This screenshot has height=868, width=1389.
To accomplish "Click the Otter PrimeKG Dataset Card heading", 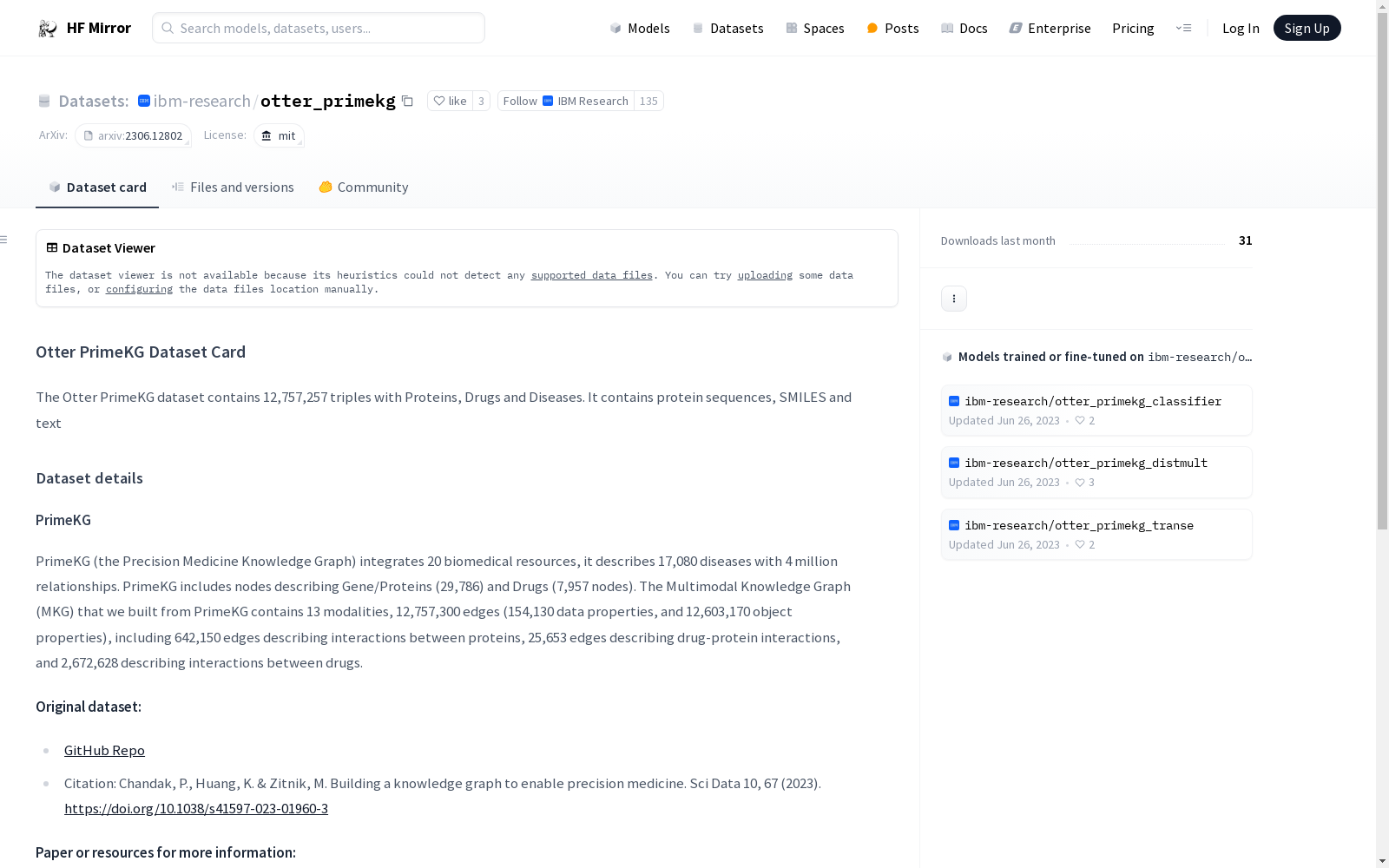I will point(141,352).
